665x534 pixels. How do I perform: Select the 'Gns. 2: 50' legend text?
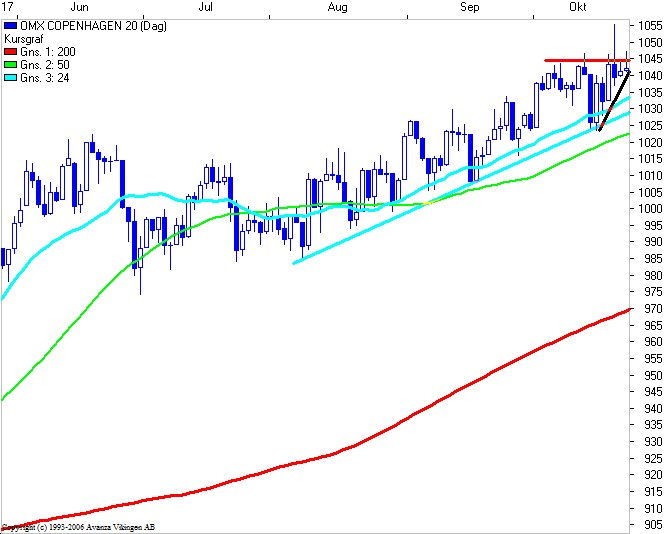pos(43,64)
